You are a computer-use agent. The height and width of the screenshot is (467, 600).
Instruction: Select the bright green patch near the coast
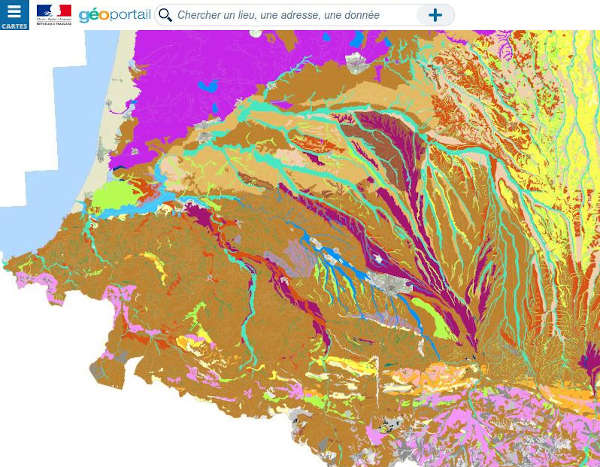pos(112,193)
